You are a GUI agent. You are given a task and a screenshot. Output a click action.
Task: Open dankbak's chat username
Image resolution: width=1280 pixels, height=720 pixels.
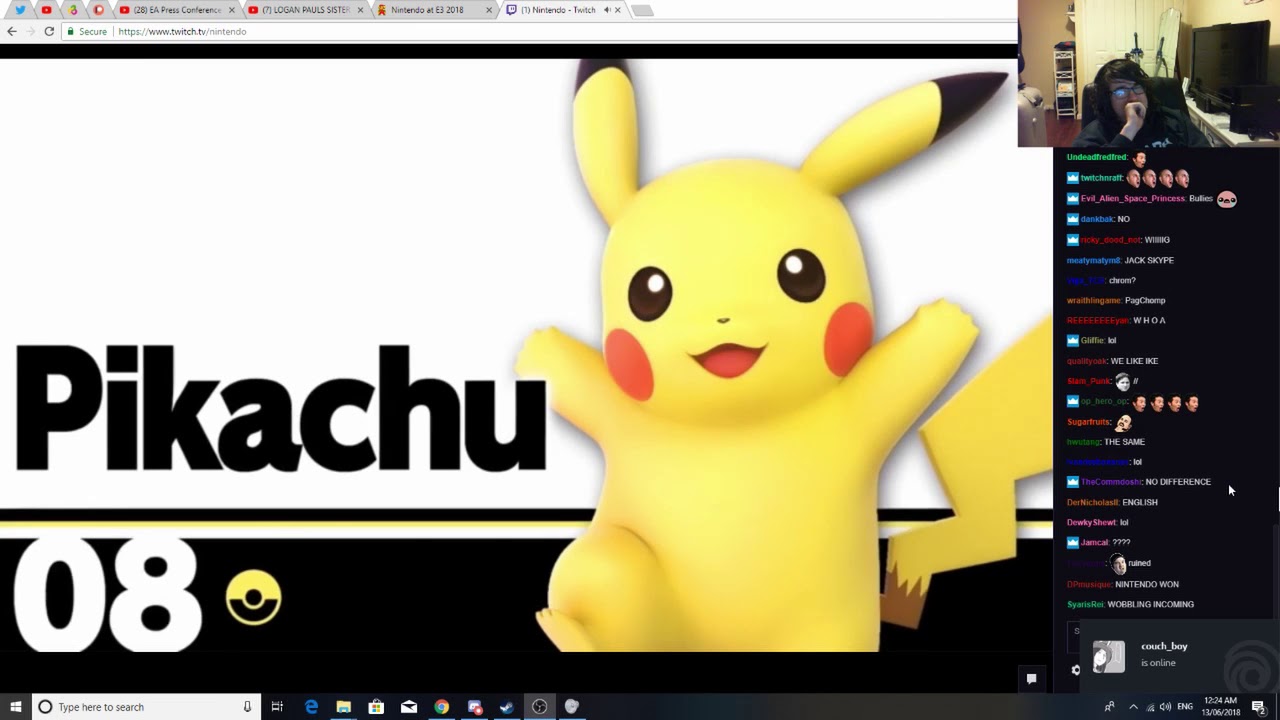(1096, 219)
